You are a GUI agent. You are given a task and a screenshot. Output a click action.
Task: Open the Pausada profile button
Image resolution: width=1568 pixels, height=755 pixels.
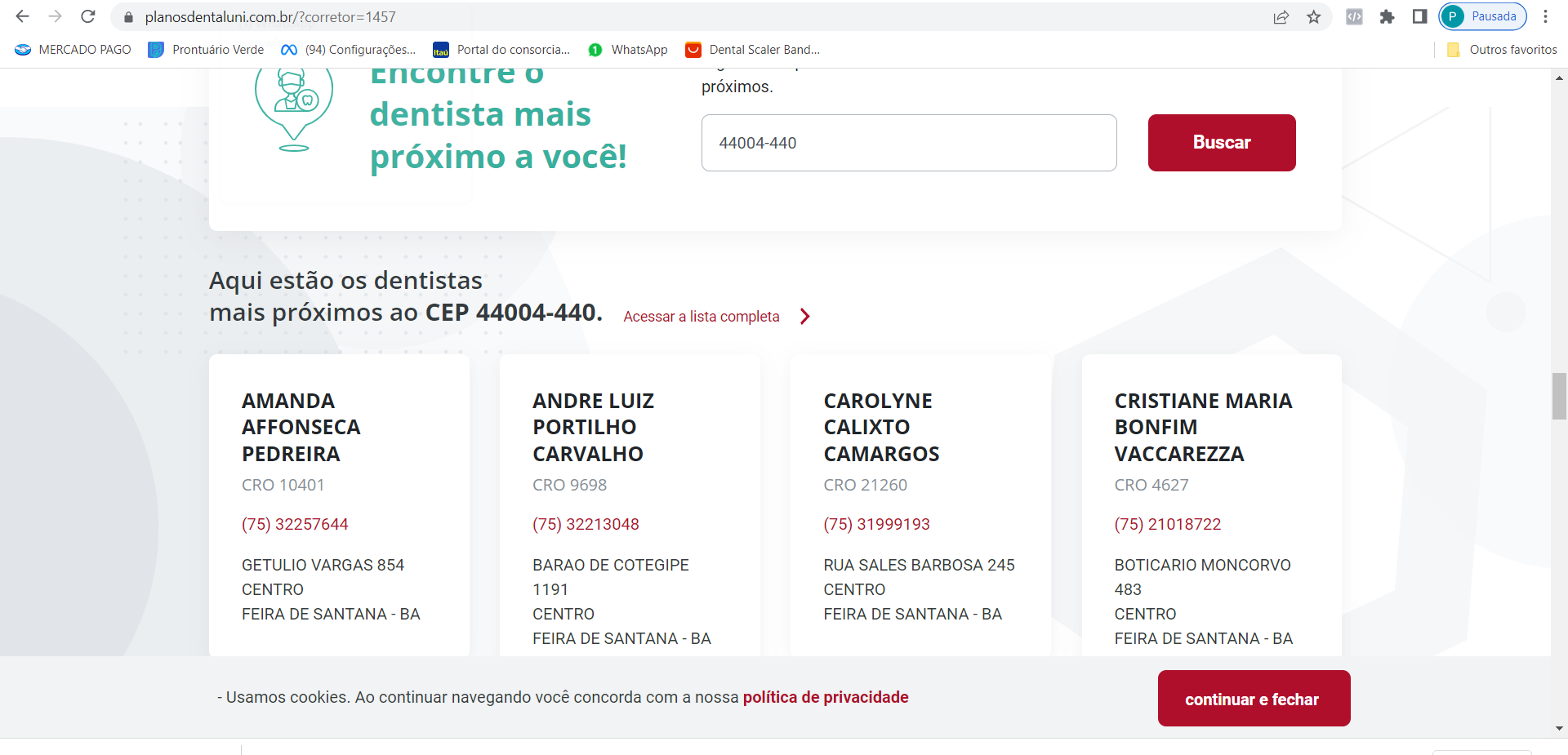tap(1482, 16)
